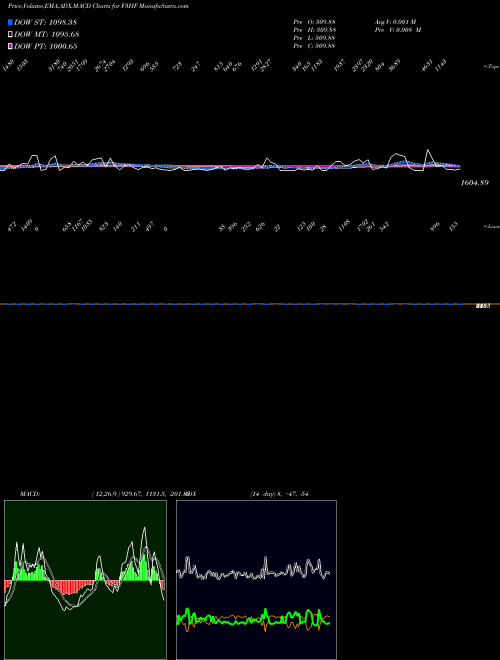This screenshot has width=500, height=660.
Task: Open the dark blue ADX indicator chart
Action: [x=256, y=580]
